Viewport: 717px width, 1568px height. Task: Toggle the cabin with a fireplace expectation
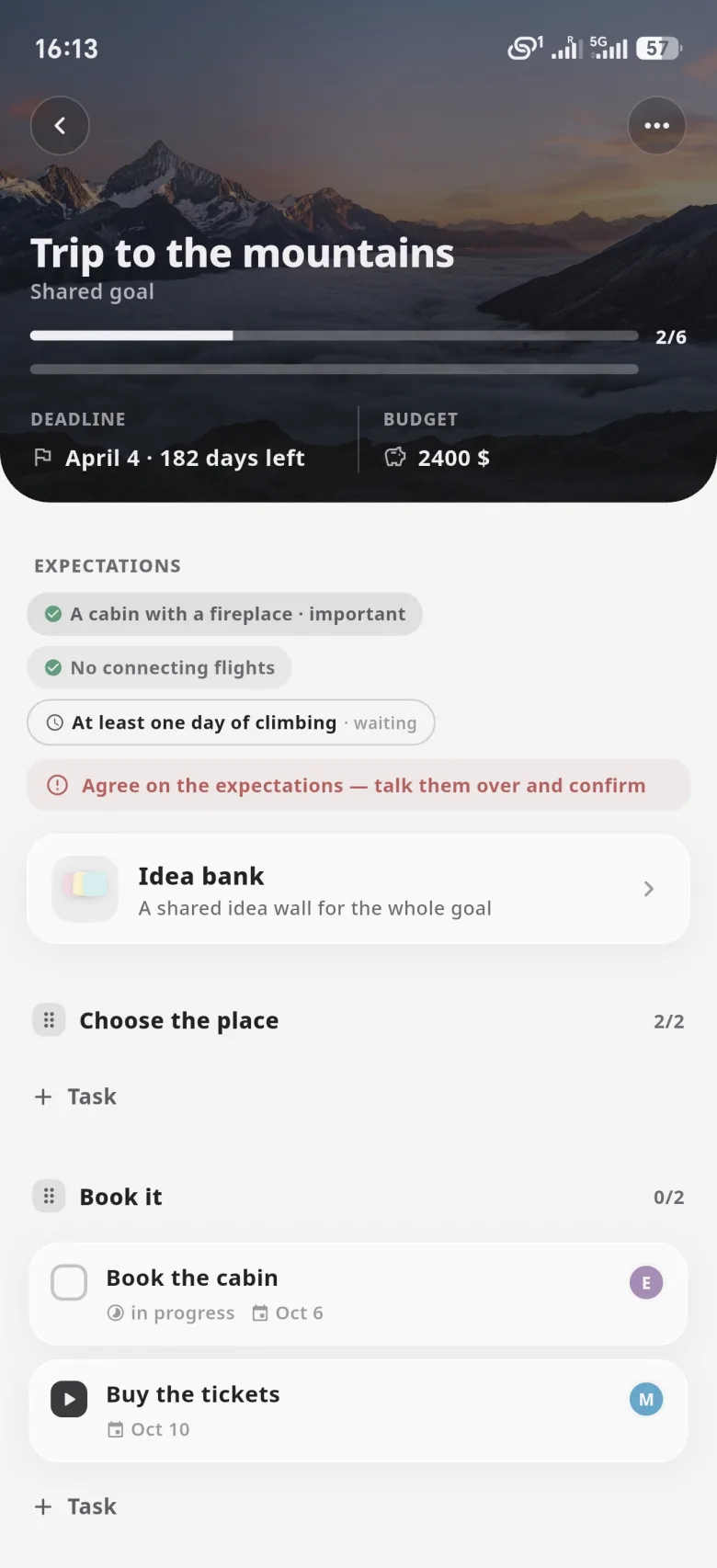pyautogui.click(x=224, y=614)
